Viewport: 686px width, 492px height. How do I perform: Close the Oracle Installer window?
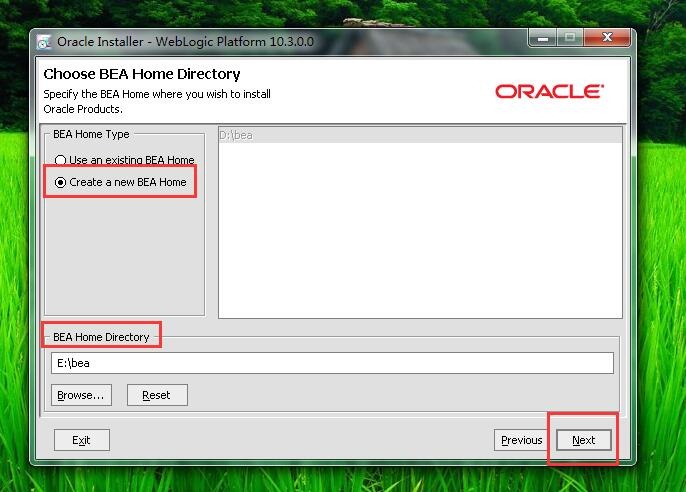tap(607, 38)
